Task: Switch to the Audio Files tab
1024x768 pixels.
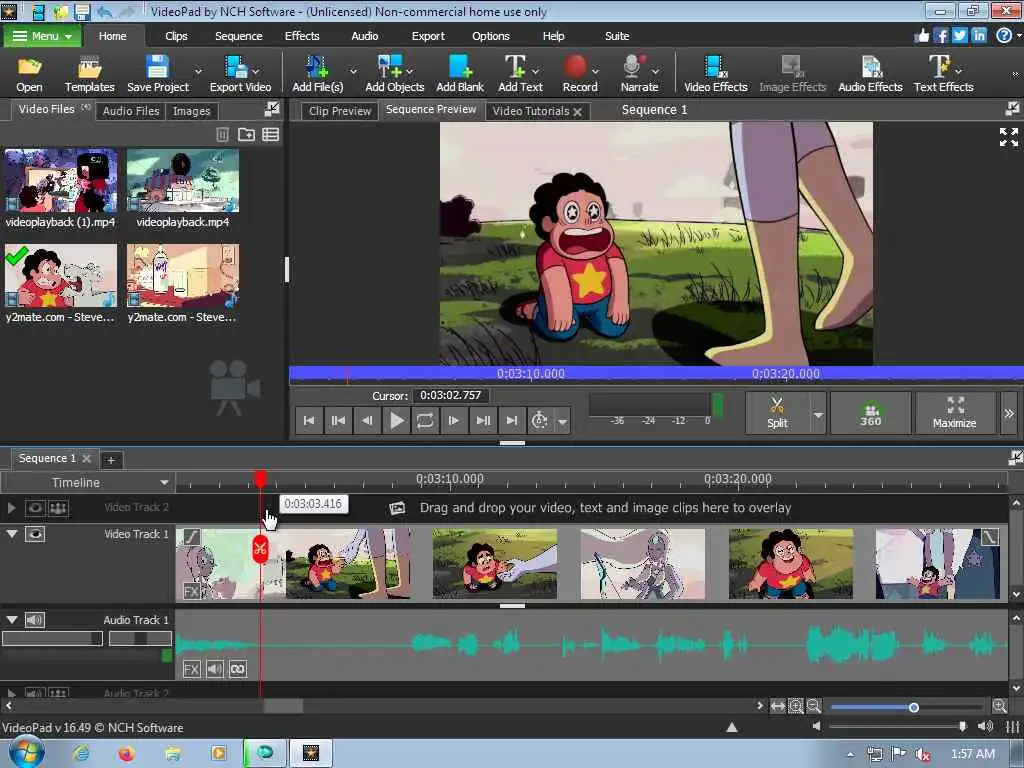Action: coord(131,111)
